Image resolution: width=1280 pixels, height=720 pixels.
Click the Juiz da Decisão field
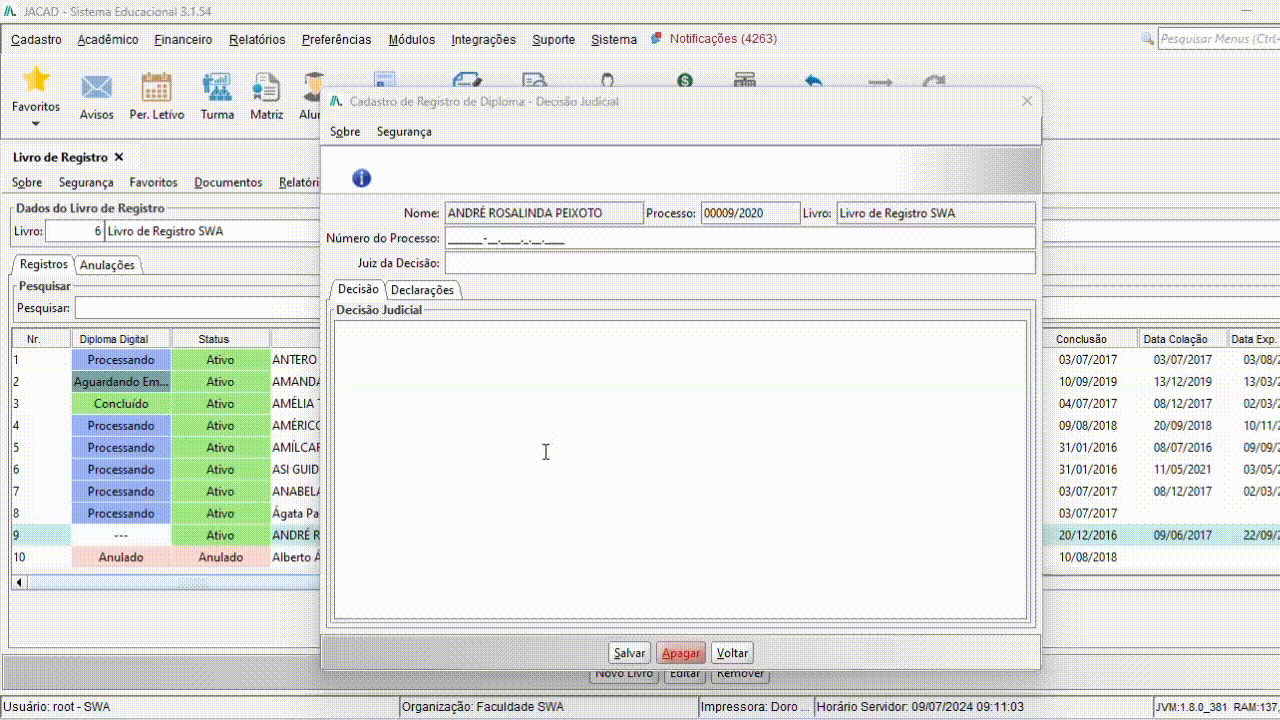[740, 263]
